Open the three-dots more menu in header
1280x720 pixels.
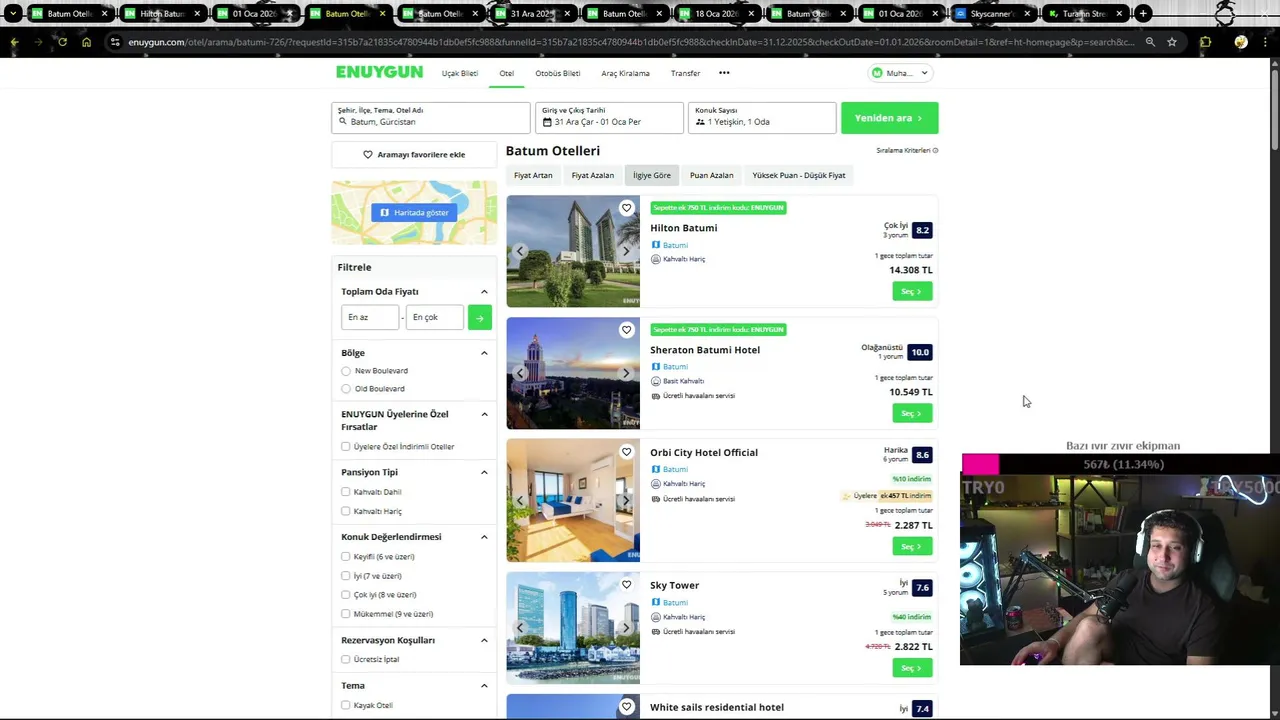[x=724, y=73]
